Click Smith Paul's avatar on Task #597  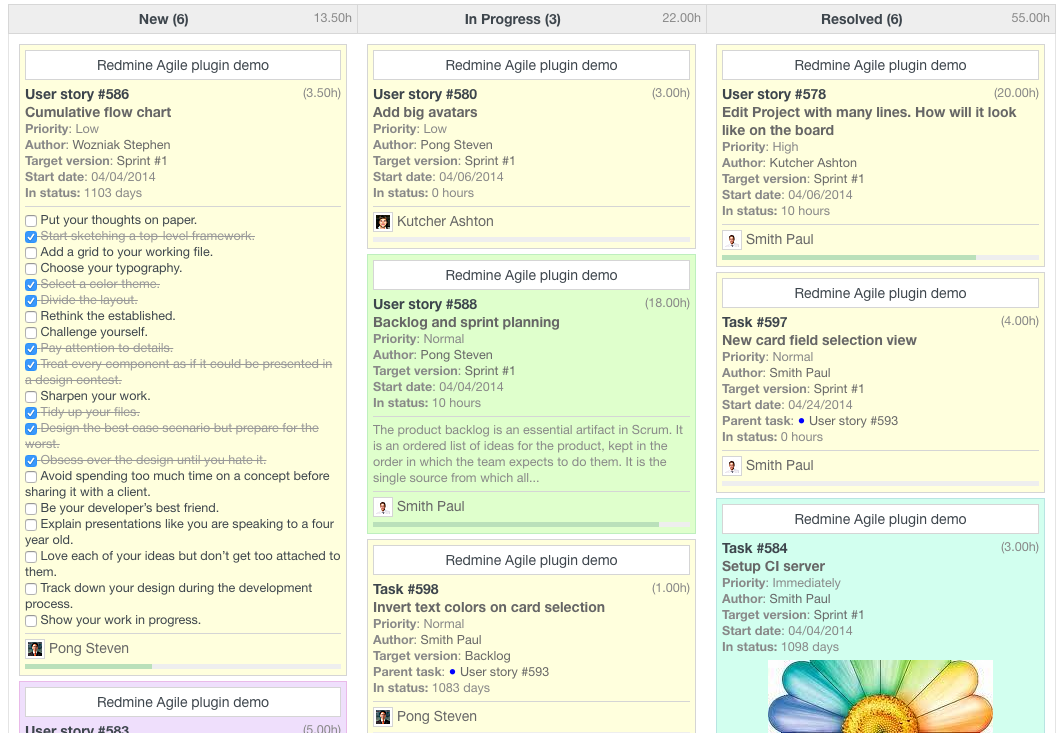pyautogui.click(x=731, y=464)
